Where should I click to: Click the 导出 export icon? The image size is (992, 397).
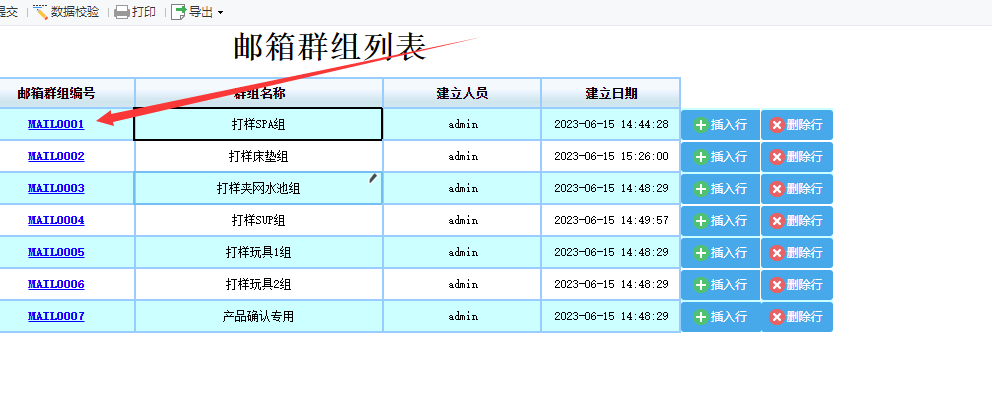pos(179,12)
